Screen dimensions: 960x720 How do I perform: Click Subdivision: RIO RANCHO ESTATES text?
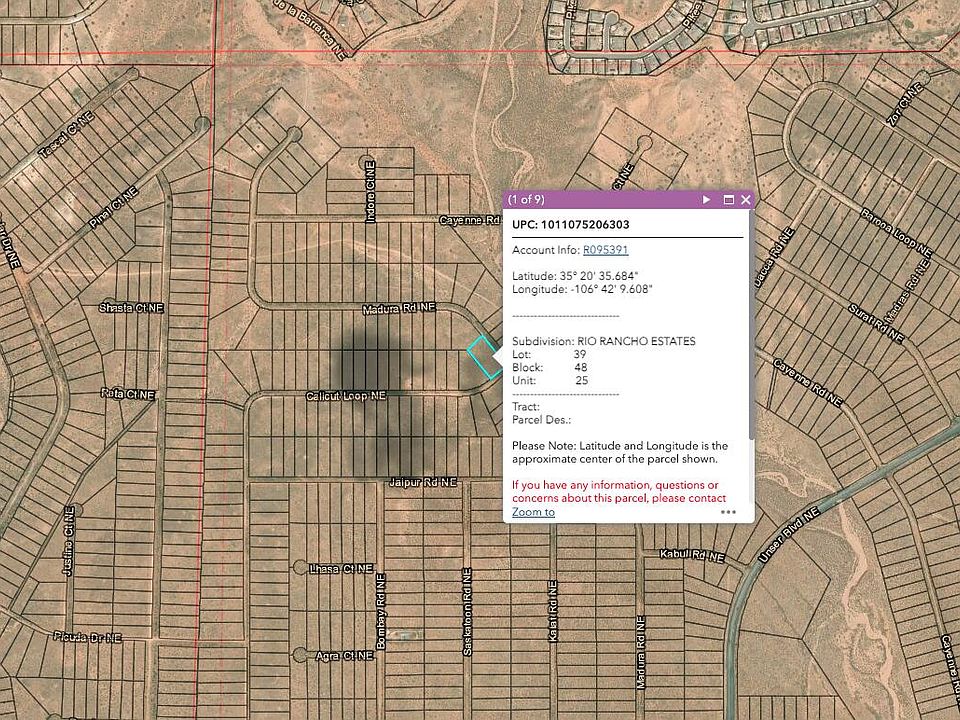pos(604,341)
